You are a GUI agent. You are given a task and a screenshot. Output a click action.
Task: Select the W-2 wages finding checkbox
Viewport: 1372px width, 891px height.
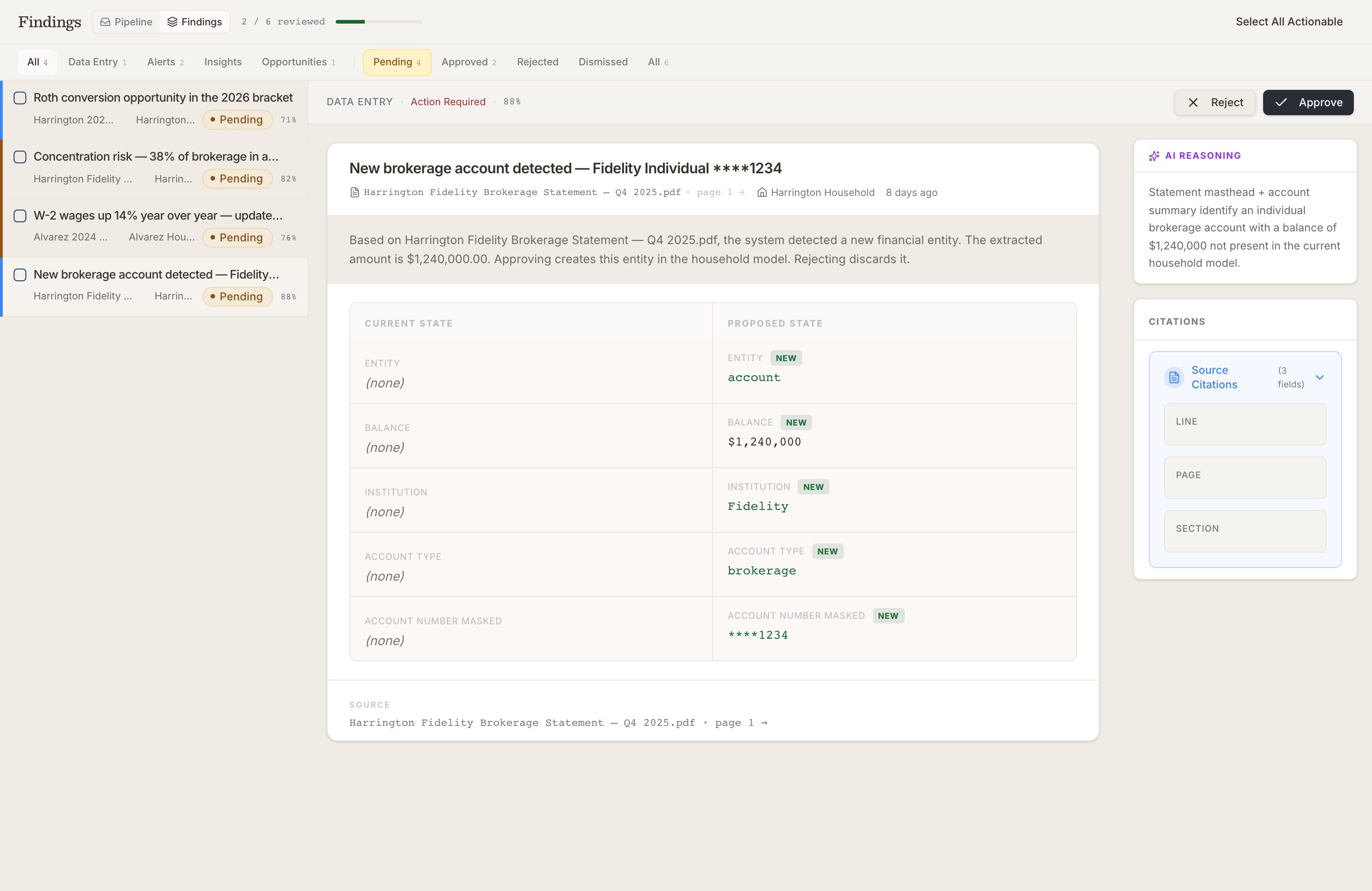[20, 215]
